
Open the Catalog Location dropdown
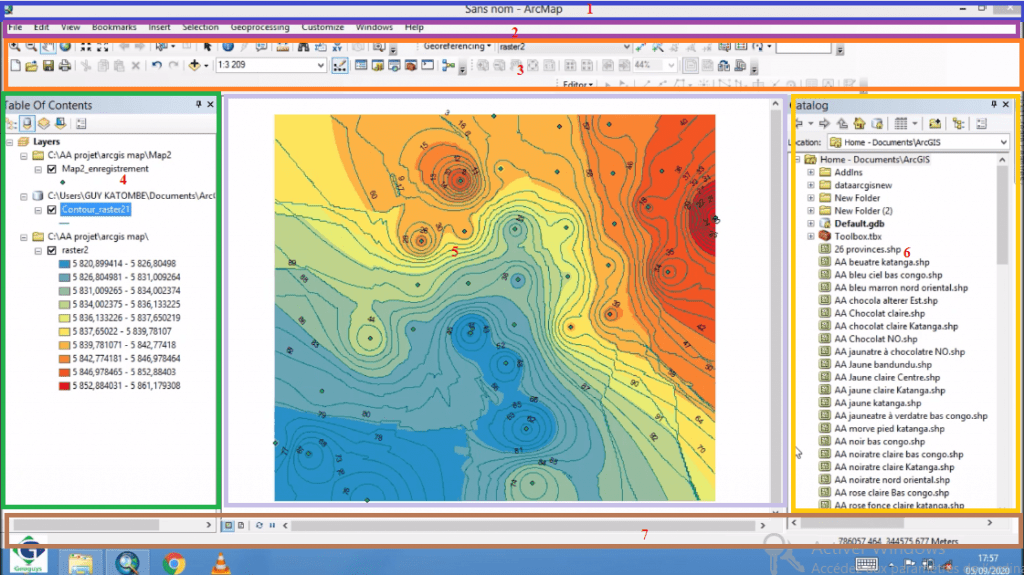[1003, 143]
